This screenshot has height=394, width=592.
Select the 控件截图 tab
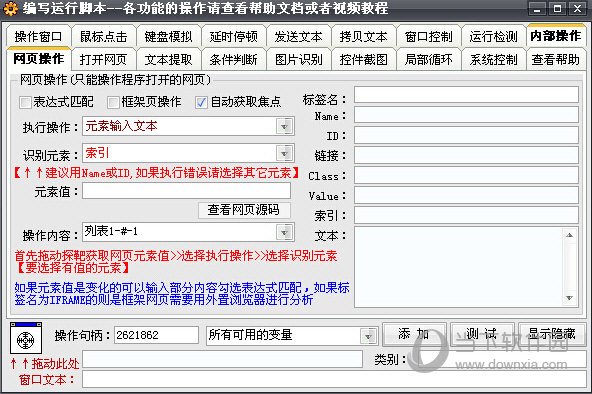coord(363,60)
